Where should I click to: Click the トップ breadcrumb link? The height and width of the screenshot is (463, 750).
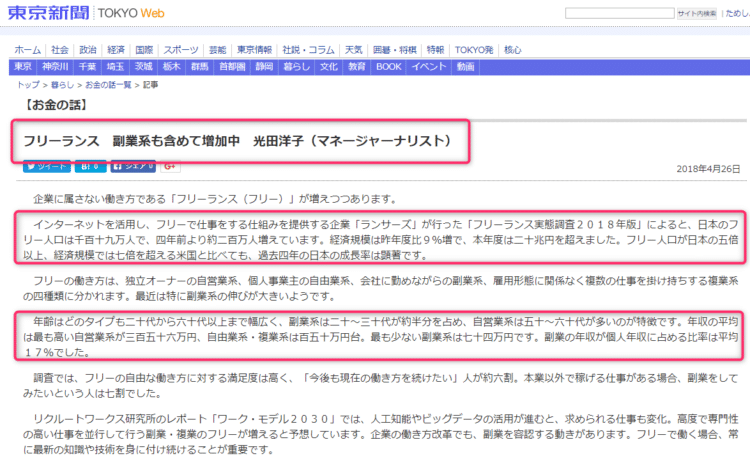[x=28, y=85]
